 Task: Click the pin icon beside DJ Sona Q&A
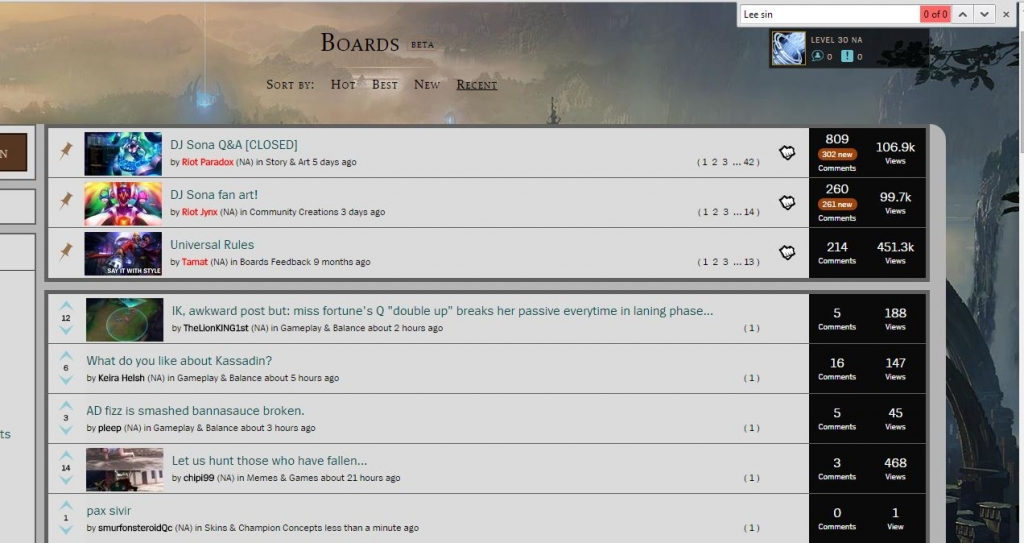click(66, 152)
